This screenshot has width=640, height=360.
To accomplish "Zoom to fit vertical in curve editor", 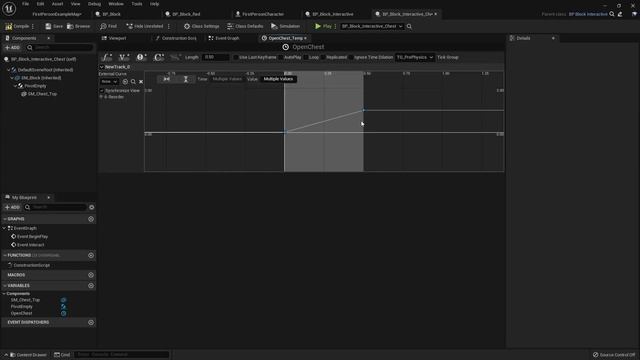I will coord(186,79).
